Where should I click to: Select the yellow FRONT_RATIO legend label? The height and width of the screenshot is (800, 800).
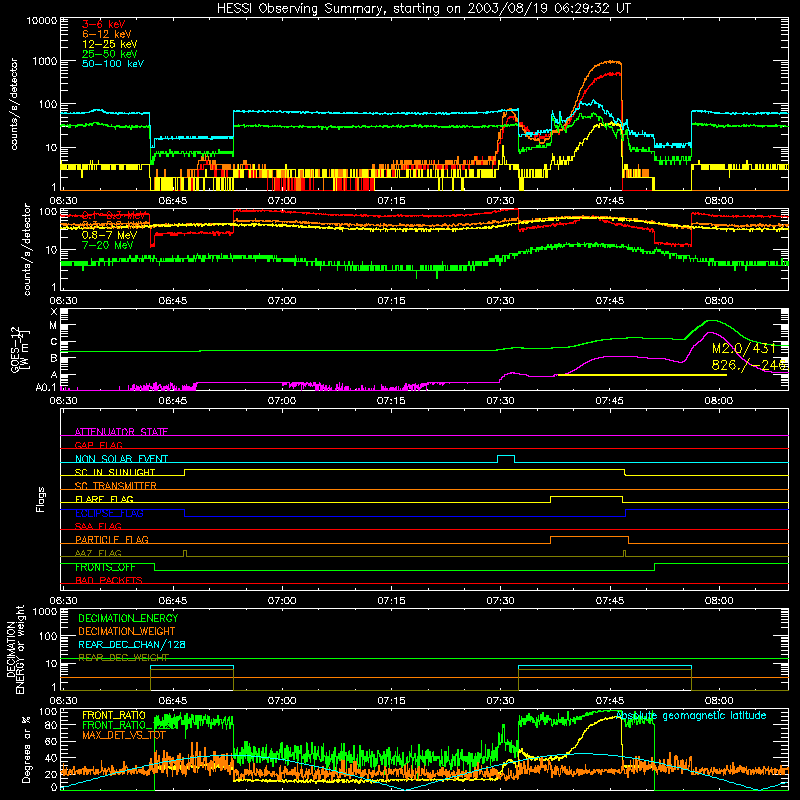[x=114, y=715]
